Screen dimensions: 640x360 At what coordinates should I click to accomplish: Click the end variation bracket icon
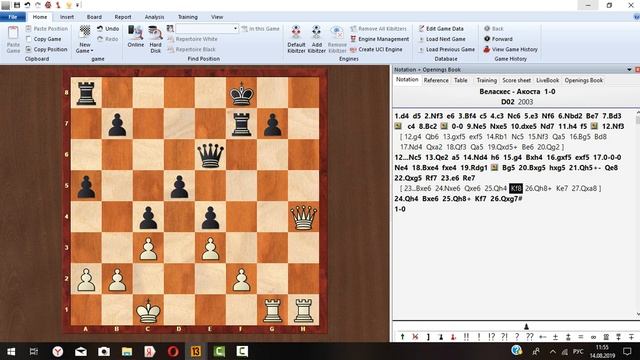[428, 337]
